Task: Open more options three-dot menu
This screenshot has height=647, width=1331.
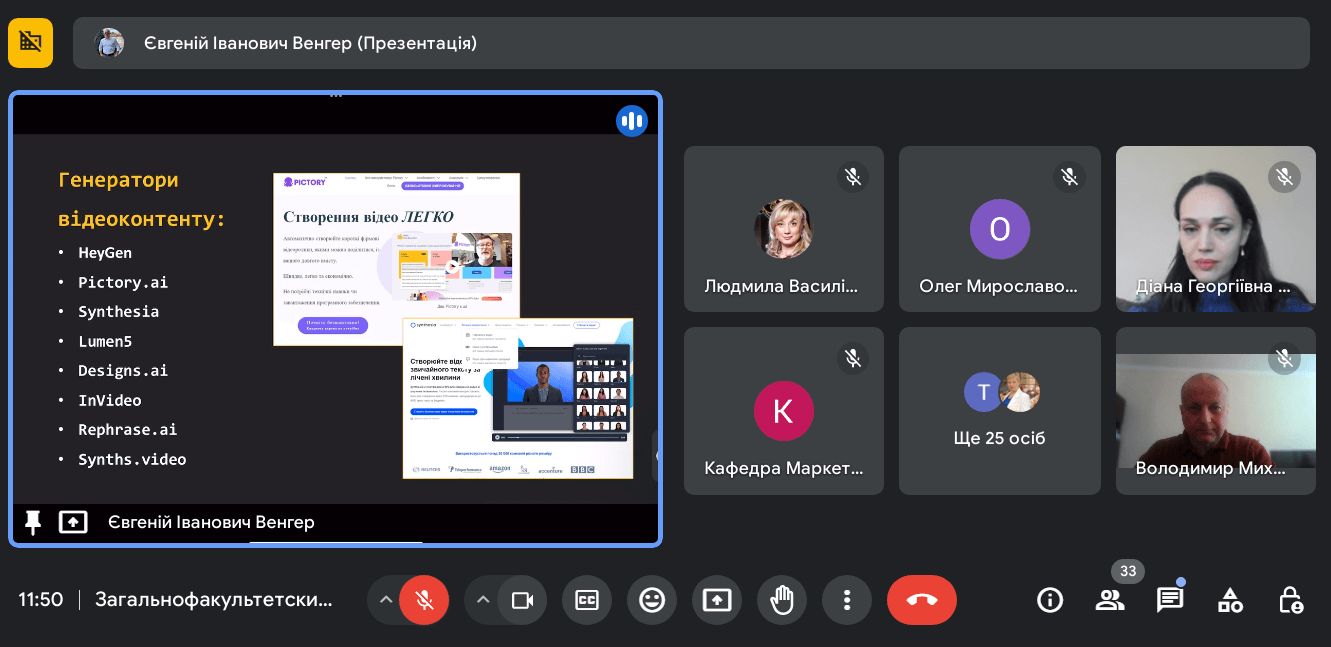Action: tap(847, 600)
